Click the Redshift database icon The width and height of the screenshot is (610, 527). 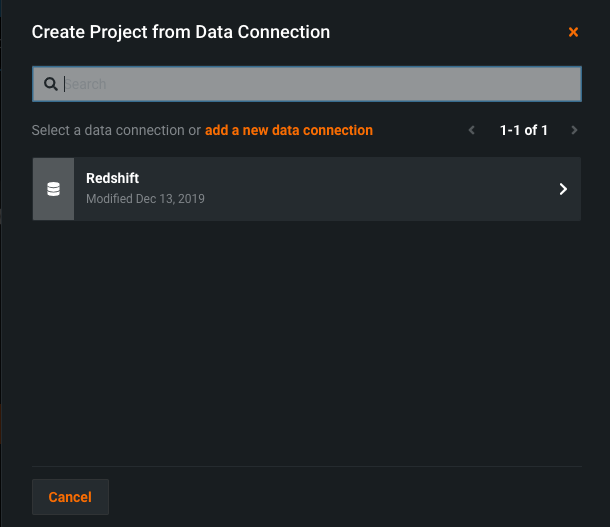coord(54,189)
